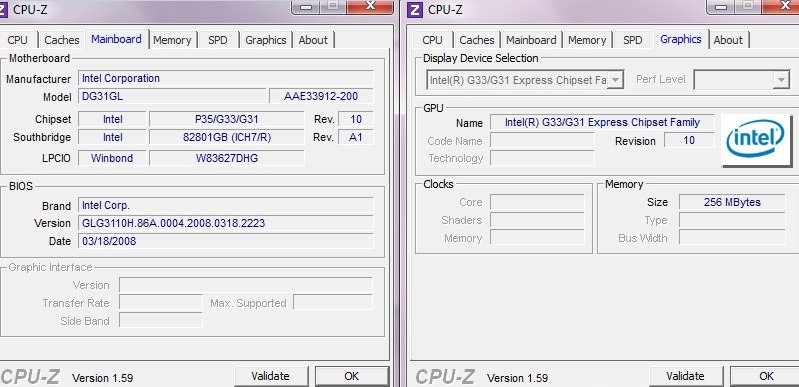Open CPU tab in left CPU-Z window
This screenshot has height=387, width=799.
[18, 40]
